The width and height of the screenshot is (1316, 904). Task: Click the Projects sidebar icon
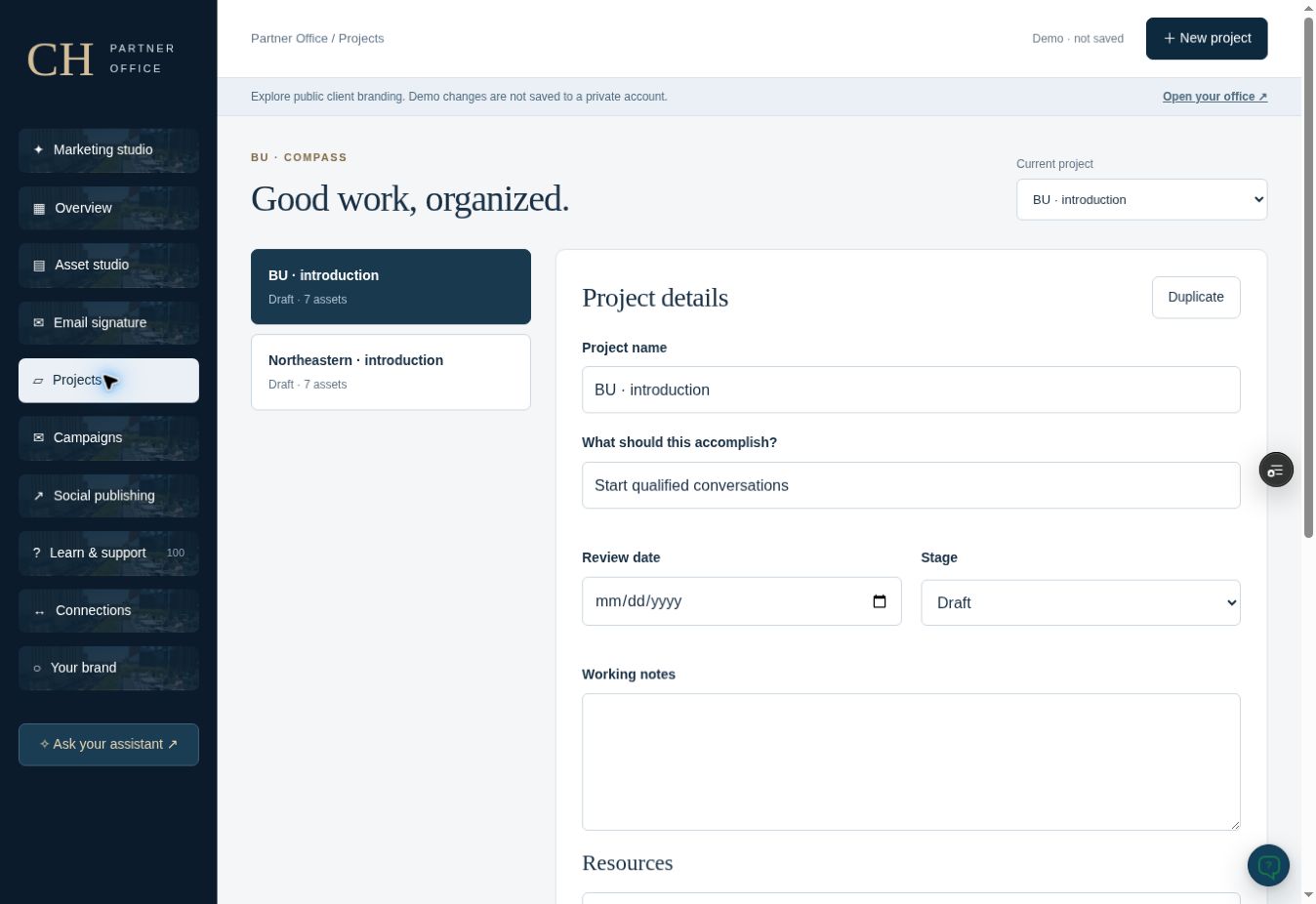[38, 380]
